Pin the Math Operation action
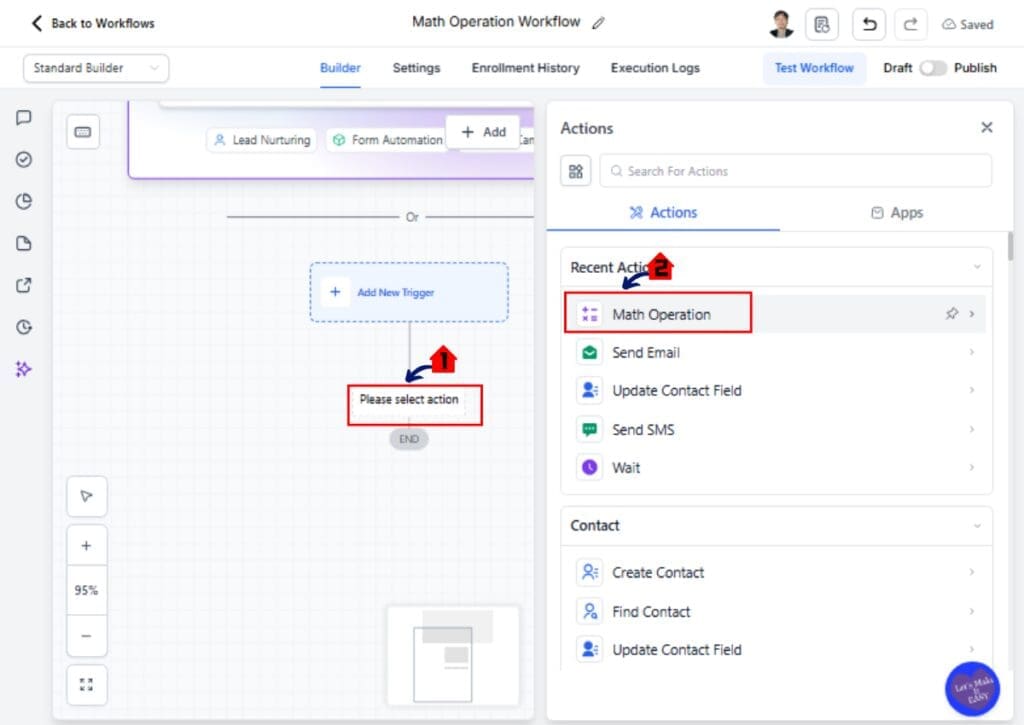Image resolution: width=1024 pixels, height=725 pixels. (952, 313)
